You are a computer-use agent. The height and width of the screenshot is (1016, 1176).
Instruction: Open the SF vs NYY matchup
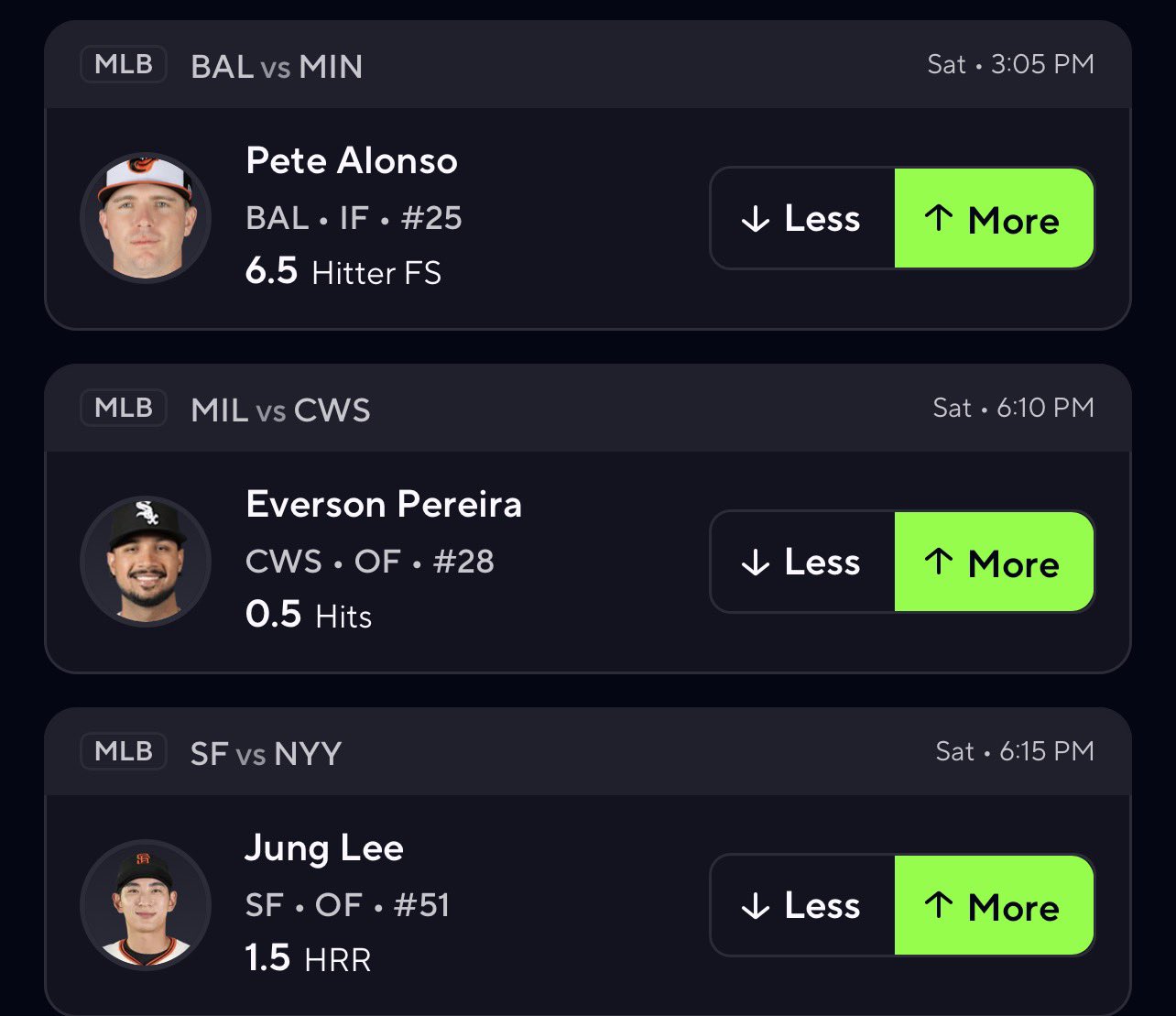pyautogui.click(x=266, y=754)
